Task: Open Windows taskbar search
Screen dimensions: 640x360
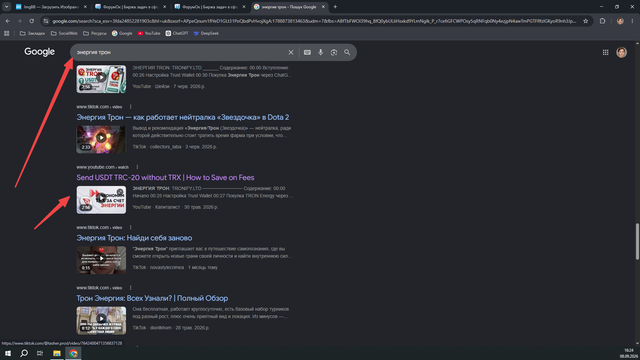Action: point(24,353)
